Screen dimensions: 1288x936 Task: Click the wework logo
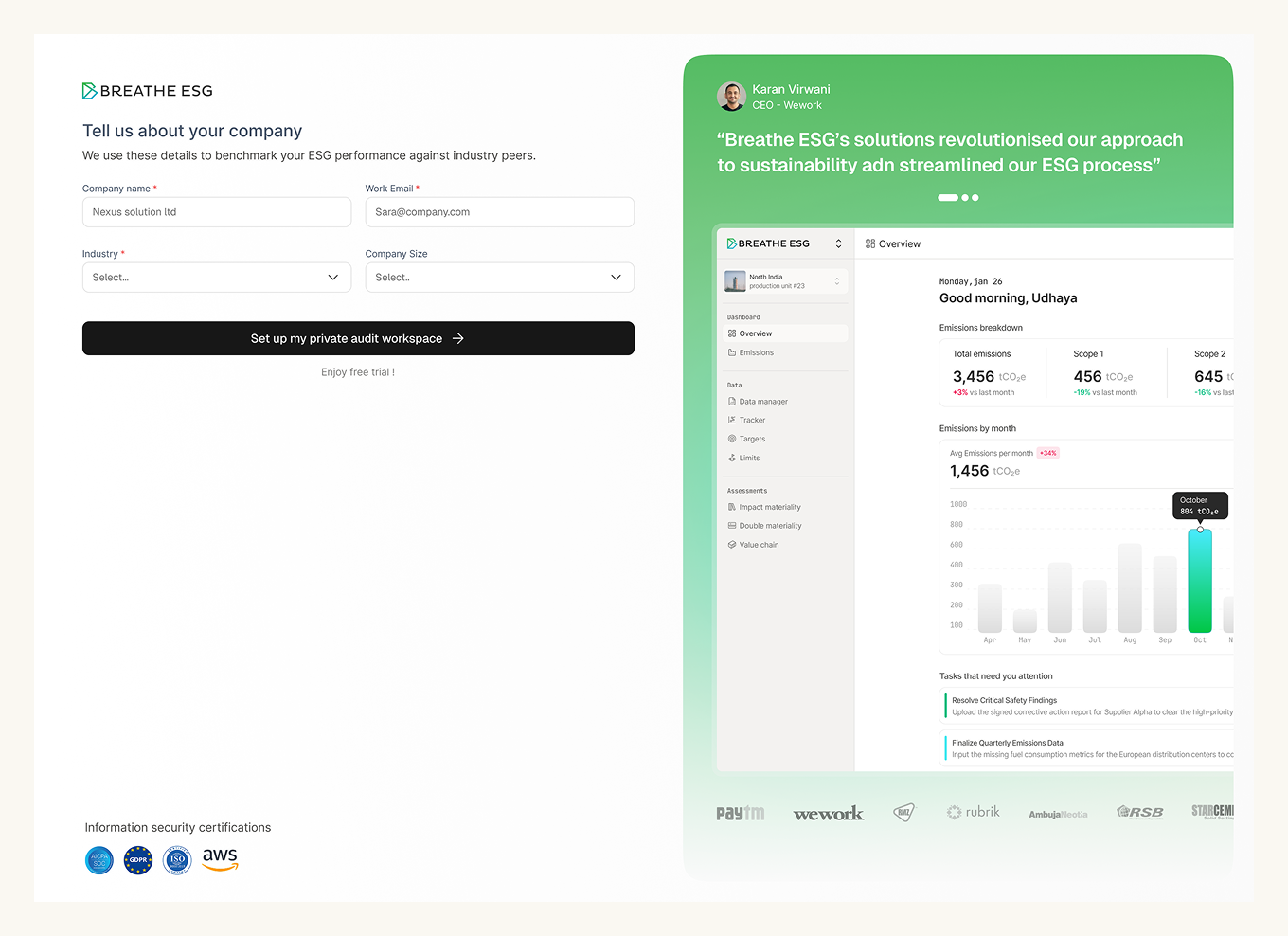click(x=829, y=814)
